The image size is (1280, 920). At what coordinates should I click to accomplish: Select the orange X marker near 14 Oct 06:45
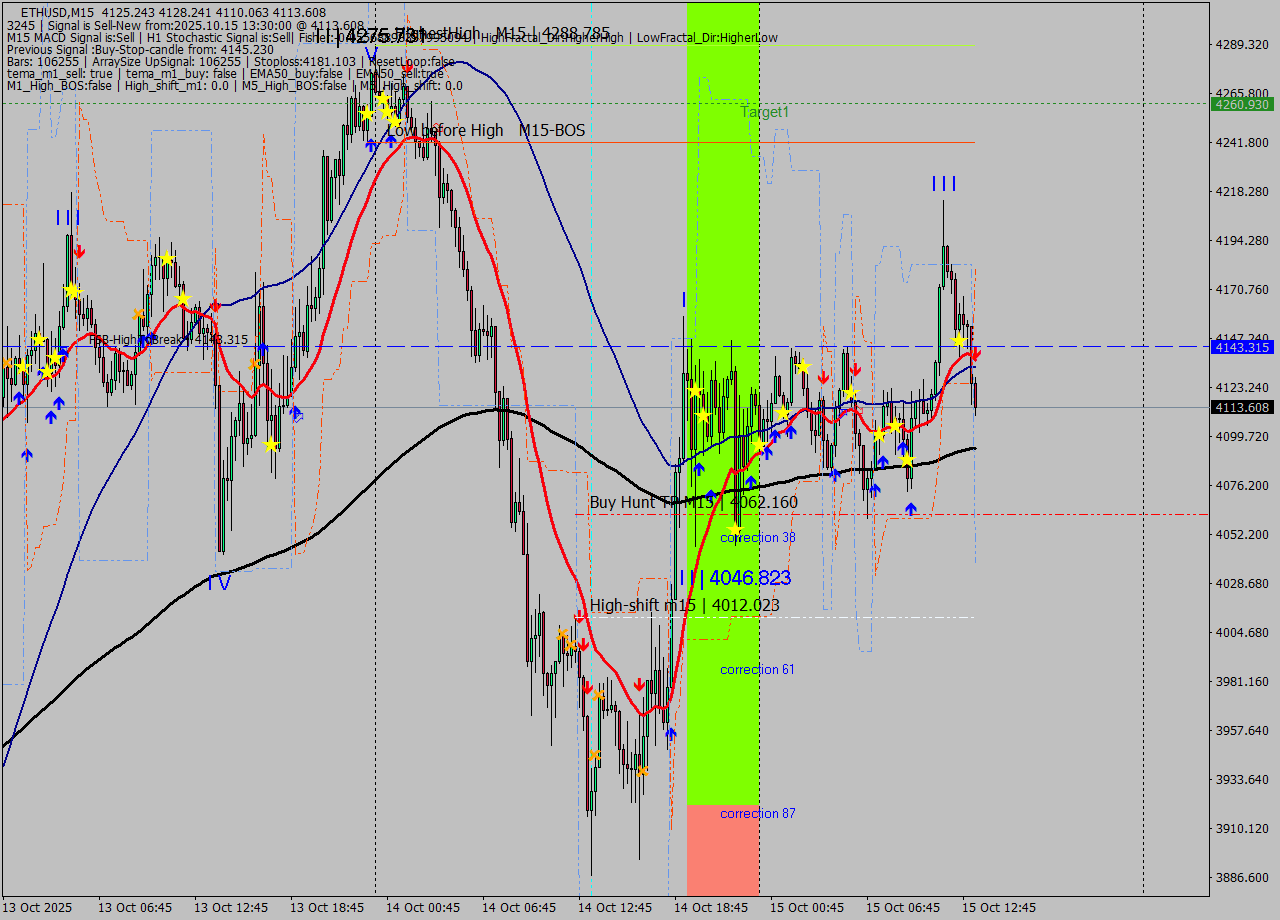[563, 633]
